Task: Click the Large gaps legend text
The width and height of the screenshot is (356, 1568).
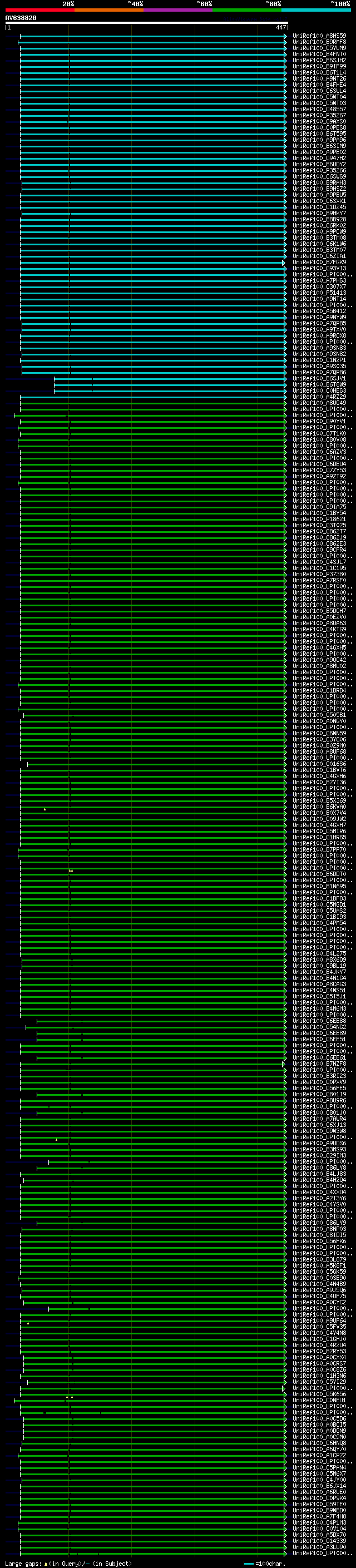Action: coord(68,1564)
